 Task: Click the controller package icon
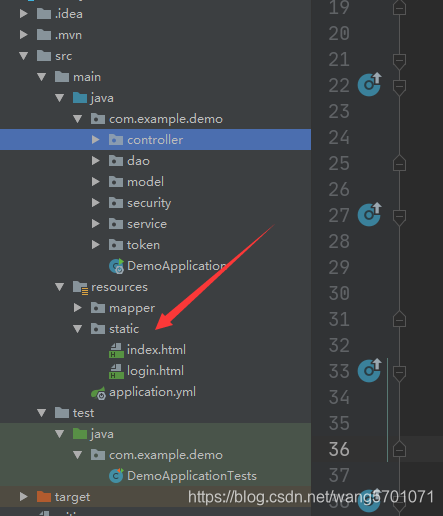tap(116, 140)
